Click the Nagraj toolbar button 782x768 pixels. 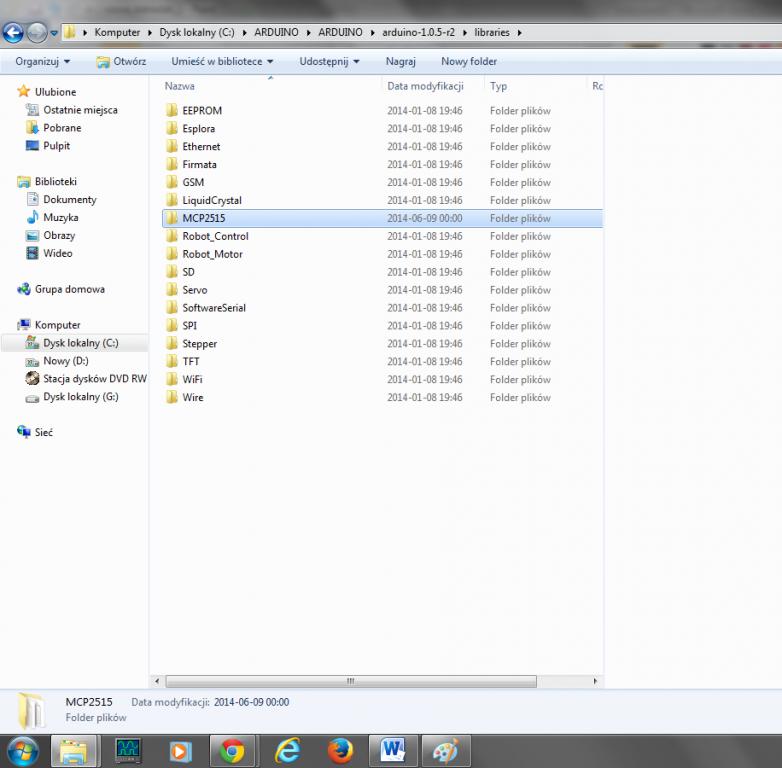pyautogui.click(x=400, y=61)
